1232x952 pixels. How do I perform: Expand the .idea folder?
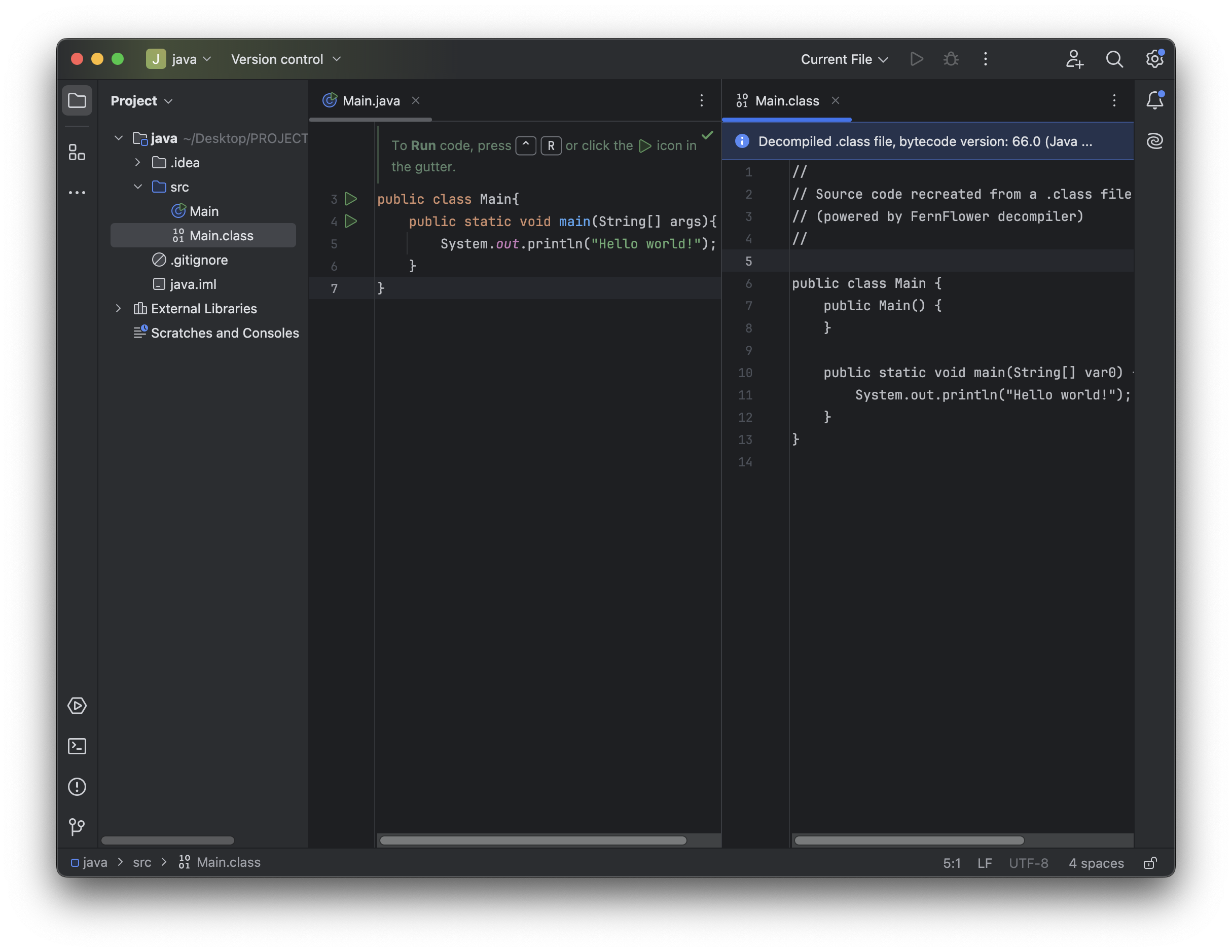(x=137, y=162)
